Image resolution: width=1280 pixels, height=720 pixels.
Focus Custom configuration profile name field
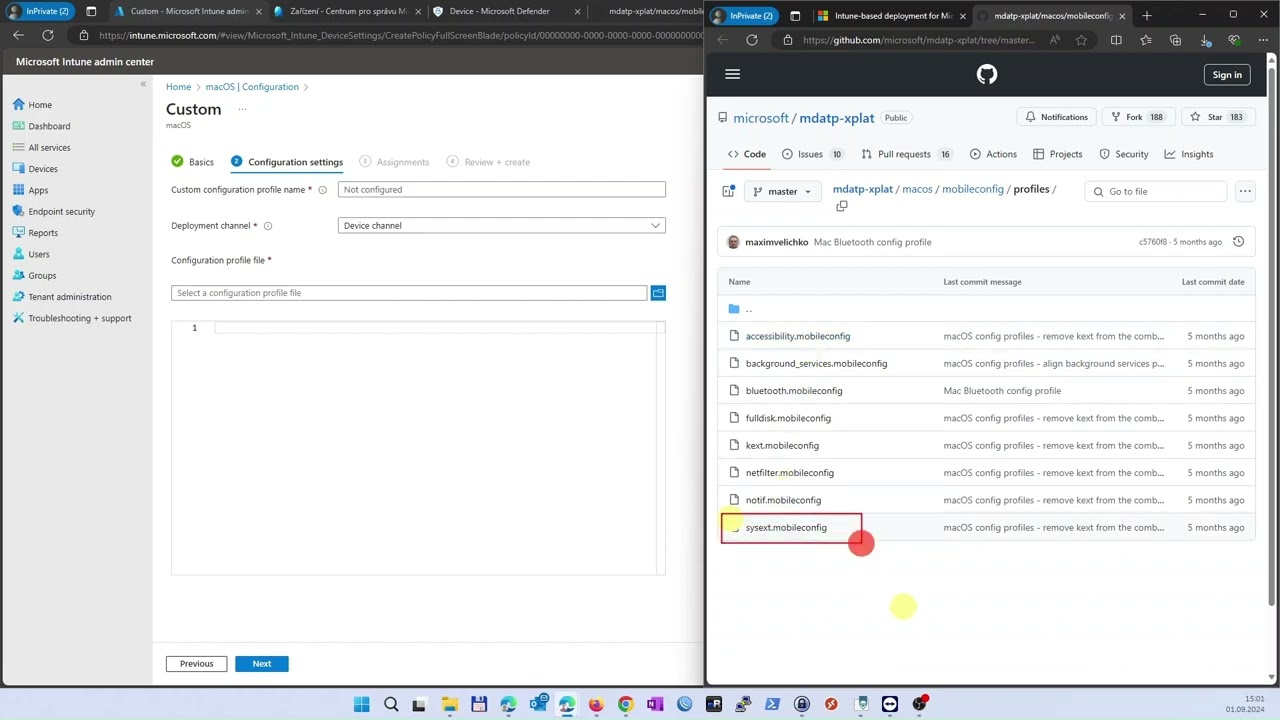[x=501, y=190]
